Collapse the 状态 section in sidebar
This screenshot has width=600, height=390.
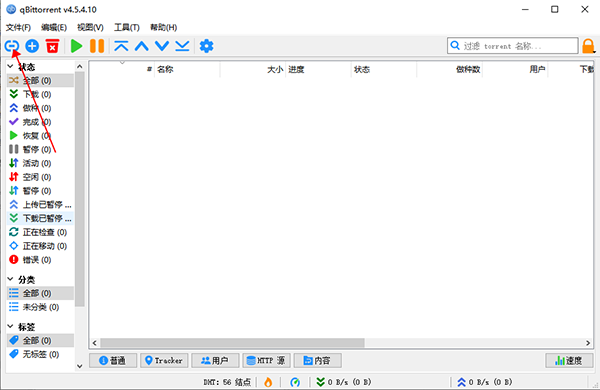pyautogui.click(x=11, y=67)
